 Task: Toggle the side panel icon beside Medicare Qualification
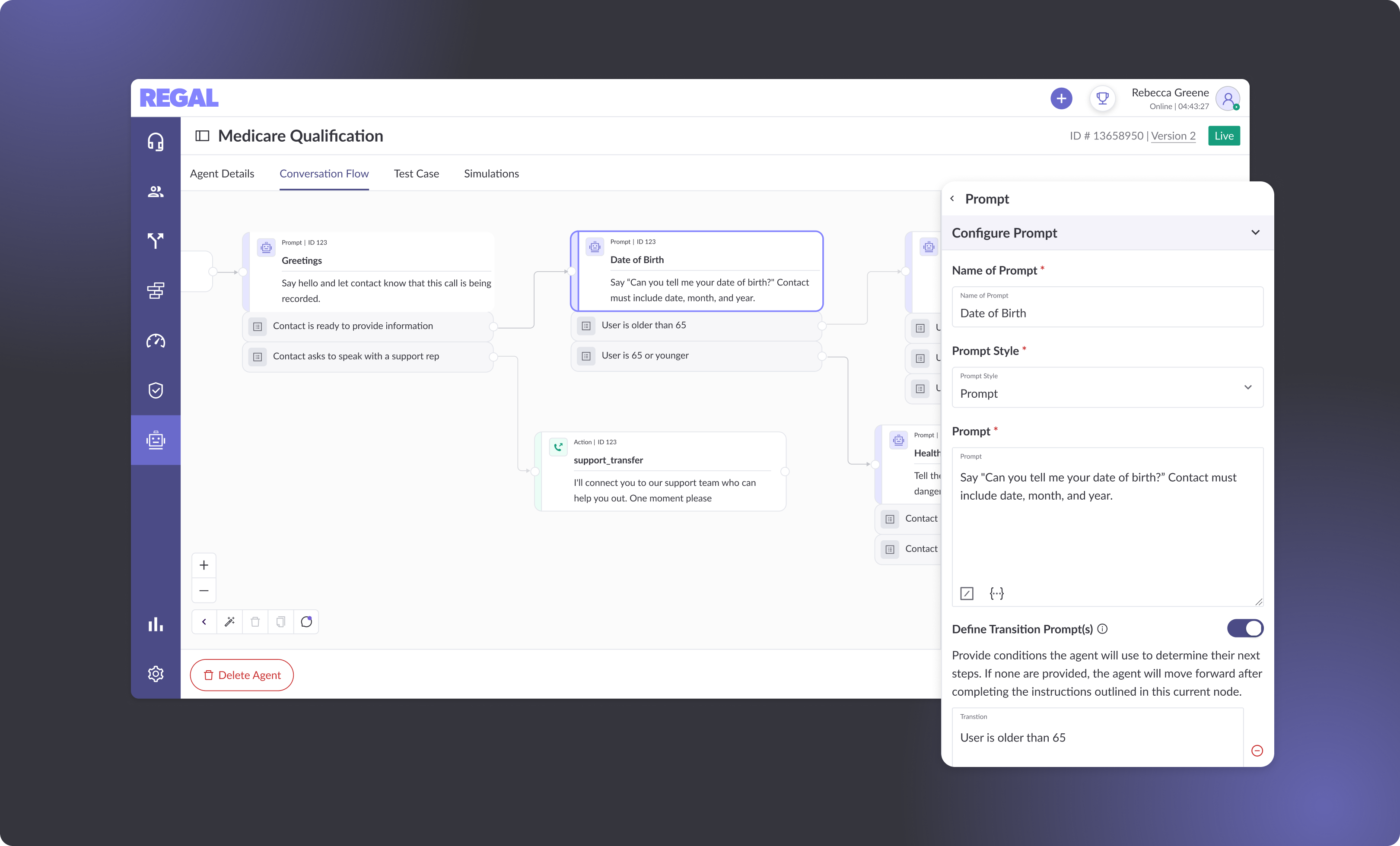[202, 136]
